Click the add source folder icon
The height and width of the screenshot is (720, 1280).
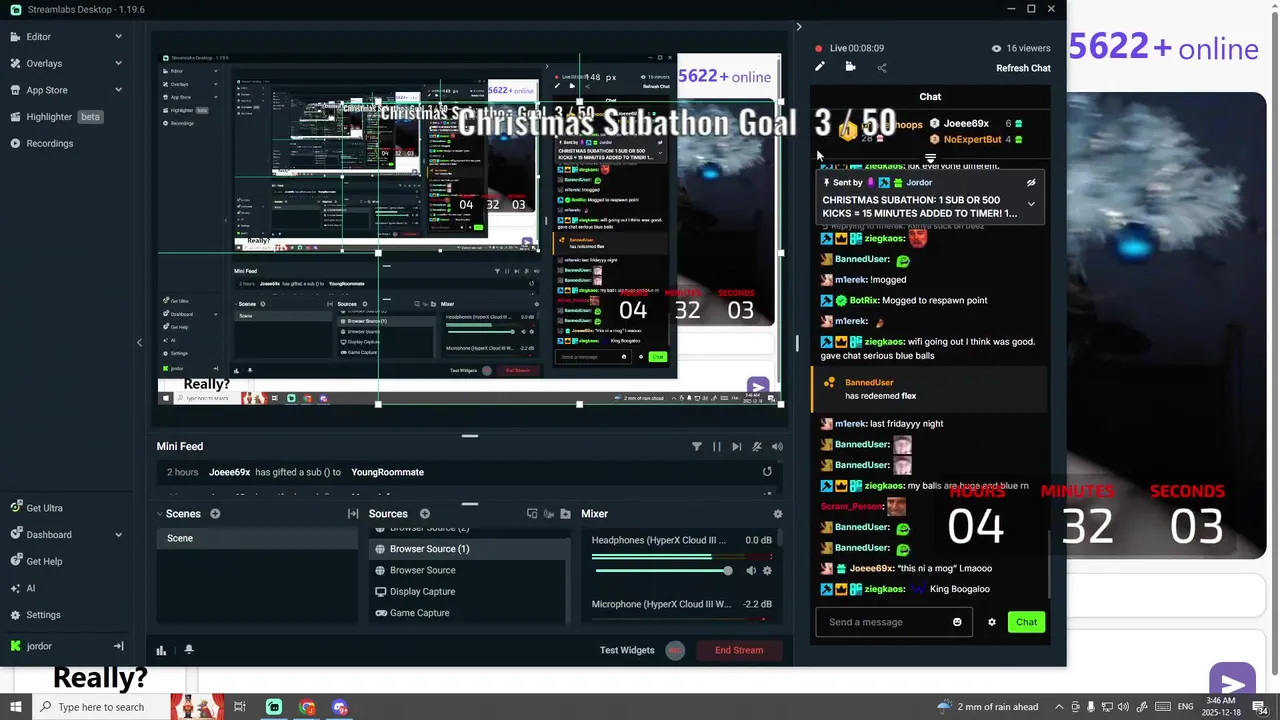tap(566, 514)
